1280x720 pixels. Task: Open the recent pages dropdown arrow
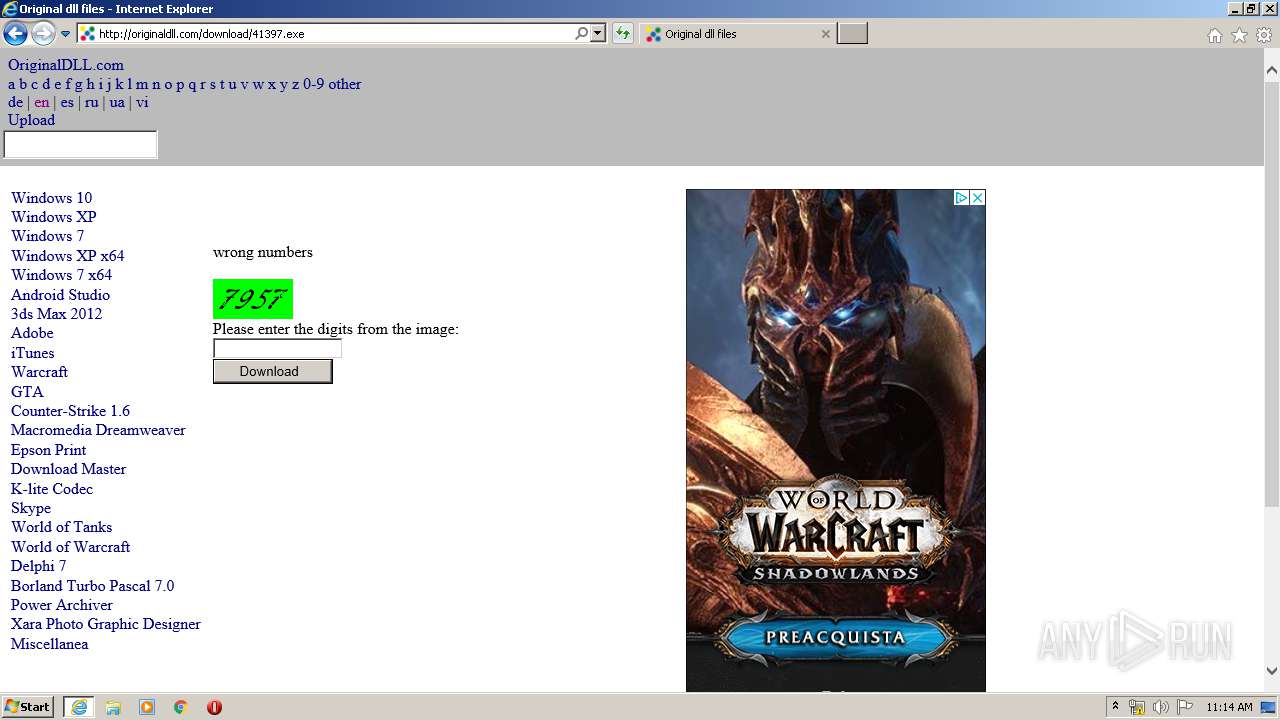[65, 34]
